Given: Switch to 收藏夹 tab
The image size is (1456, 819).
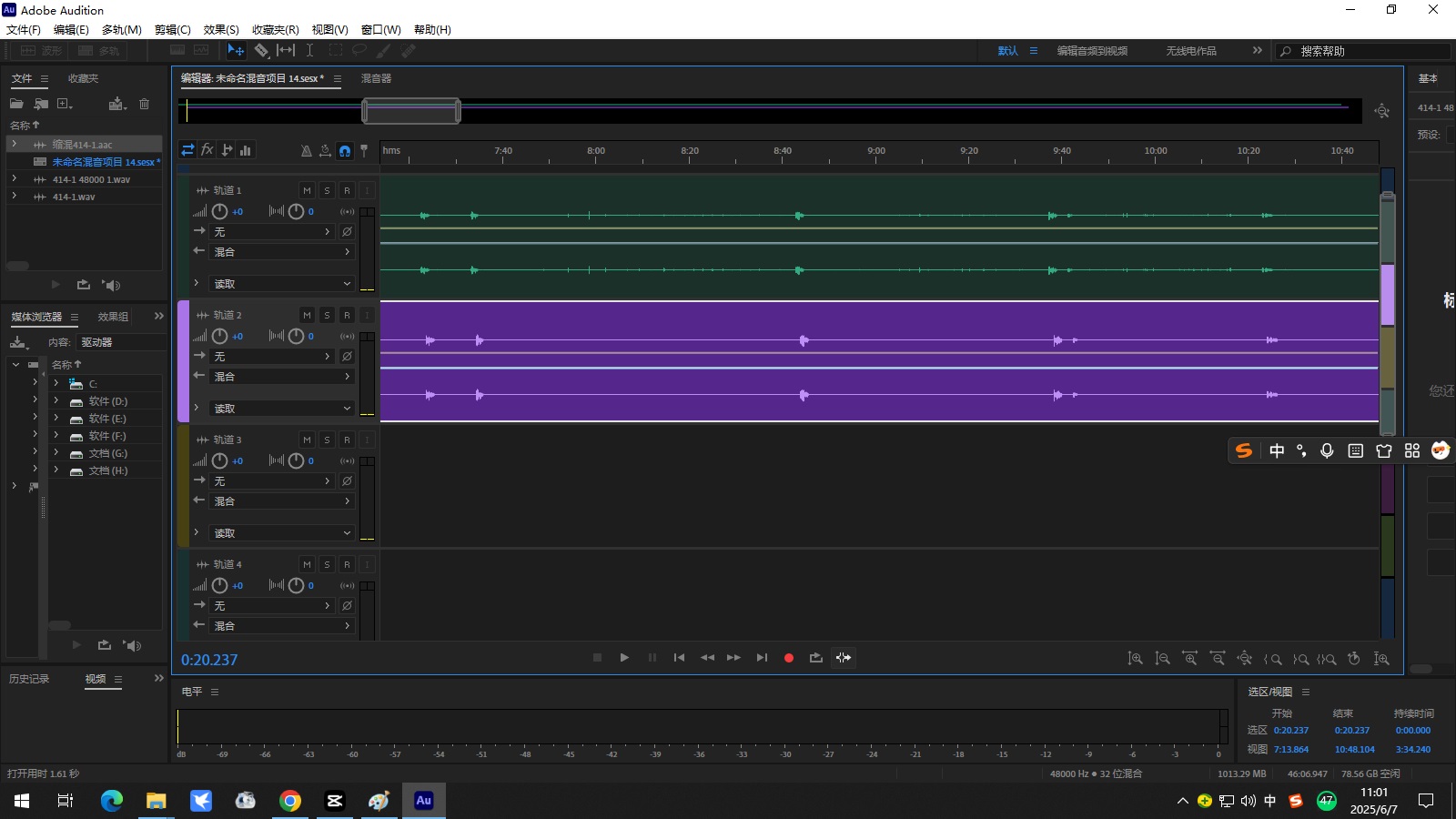Looking at the screenshot, I should (83, 78).
